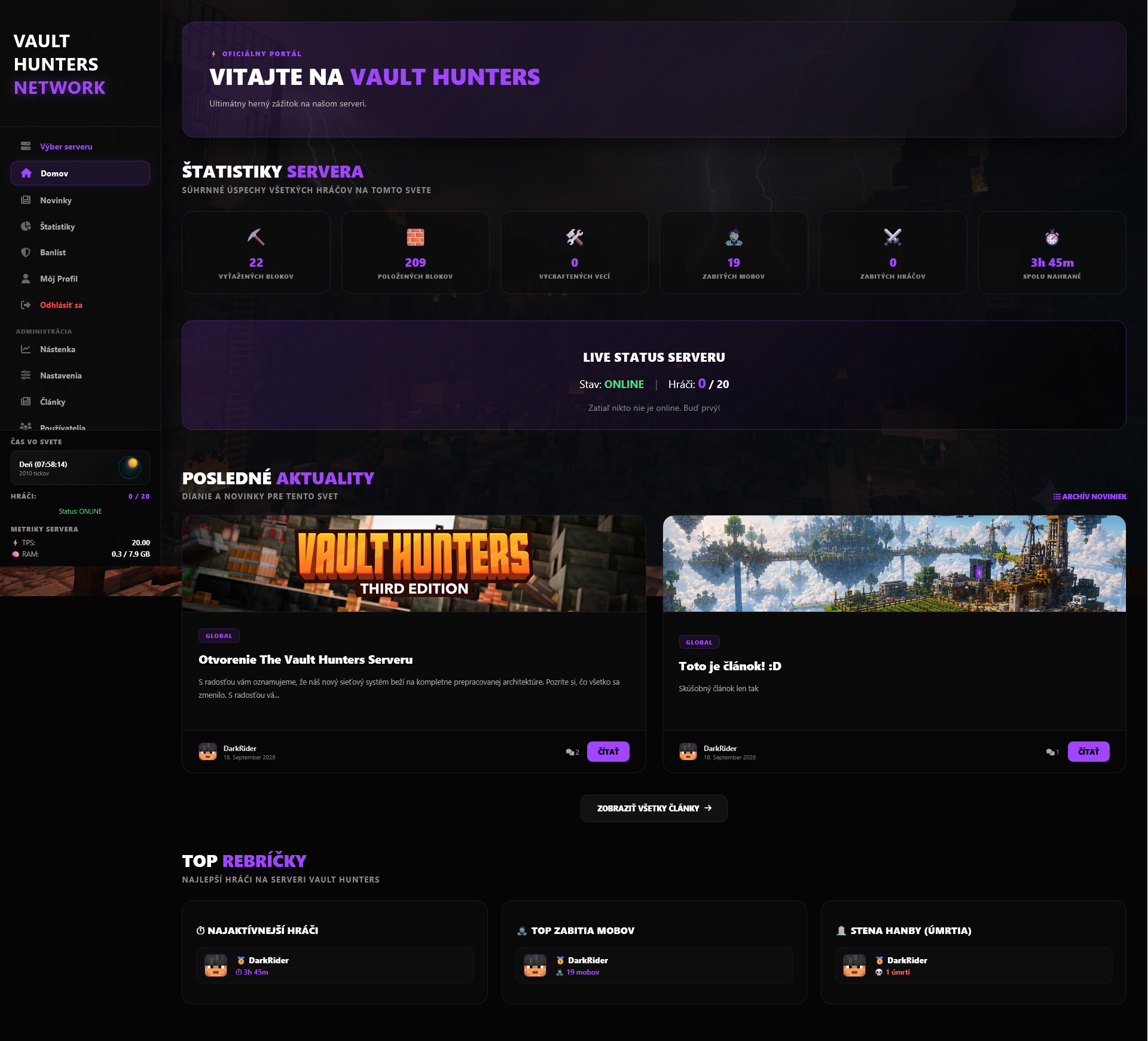The width and height of the screenshot is (1148, 1041).
Task: Open admin Nastavenia
Action: pyautogui.click(x=80, y=376)
